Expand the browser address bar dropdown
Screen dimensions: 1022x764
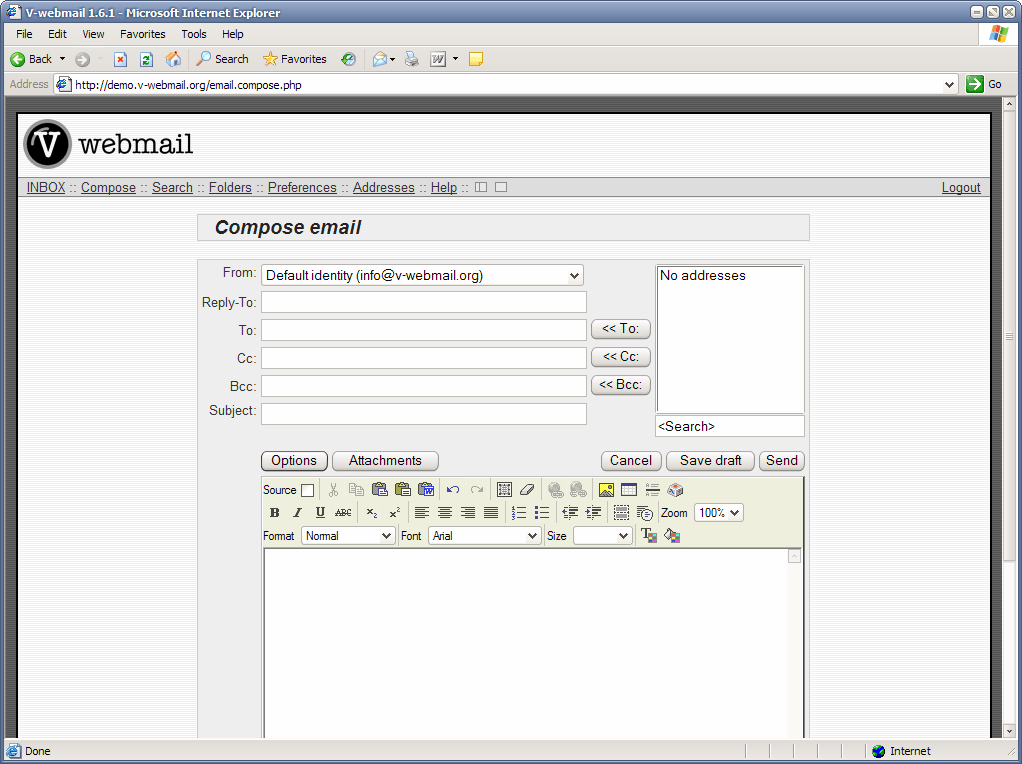click(x=949, y=85)
